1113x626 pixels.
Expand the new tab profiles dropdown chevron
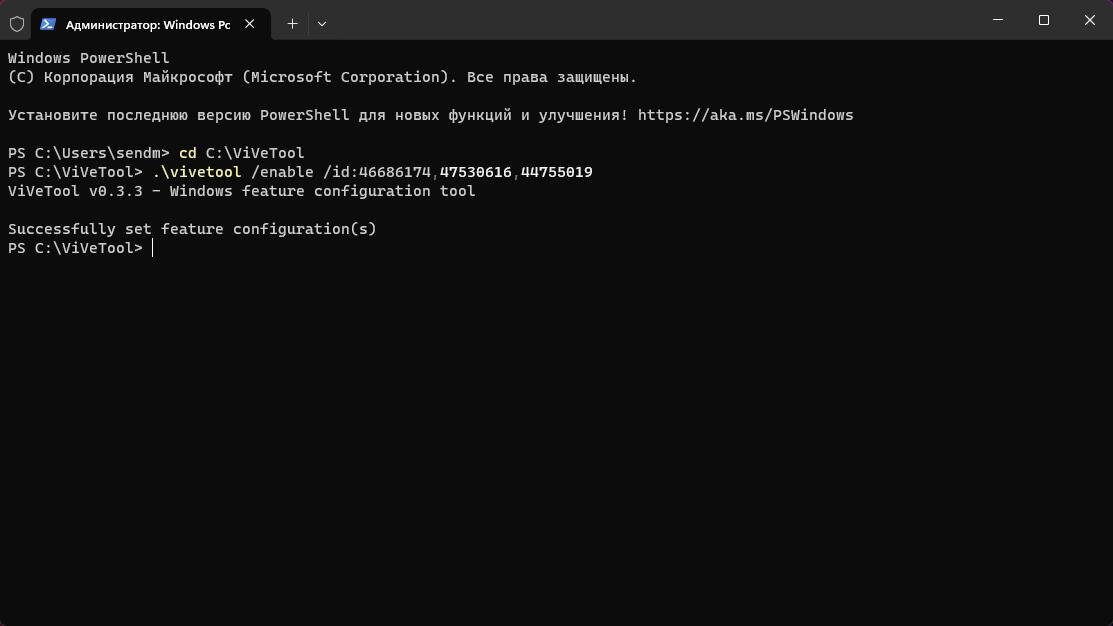pyautogui.click(x=322, y=24)
